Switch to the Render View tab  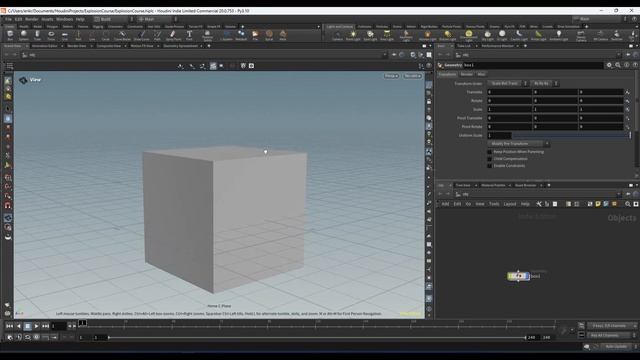coord(77,46)
